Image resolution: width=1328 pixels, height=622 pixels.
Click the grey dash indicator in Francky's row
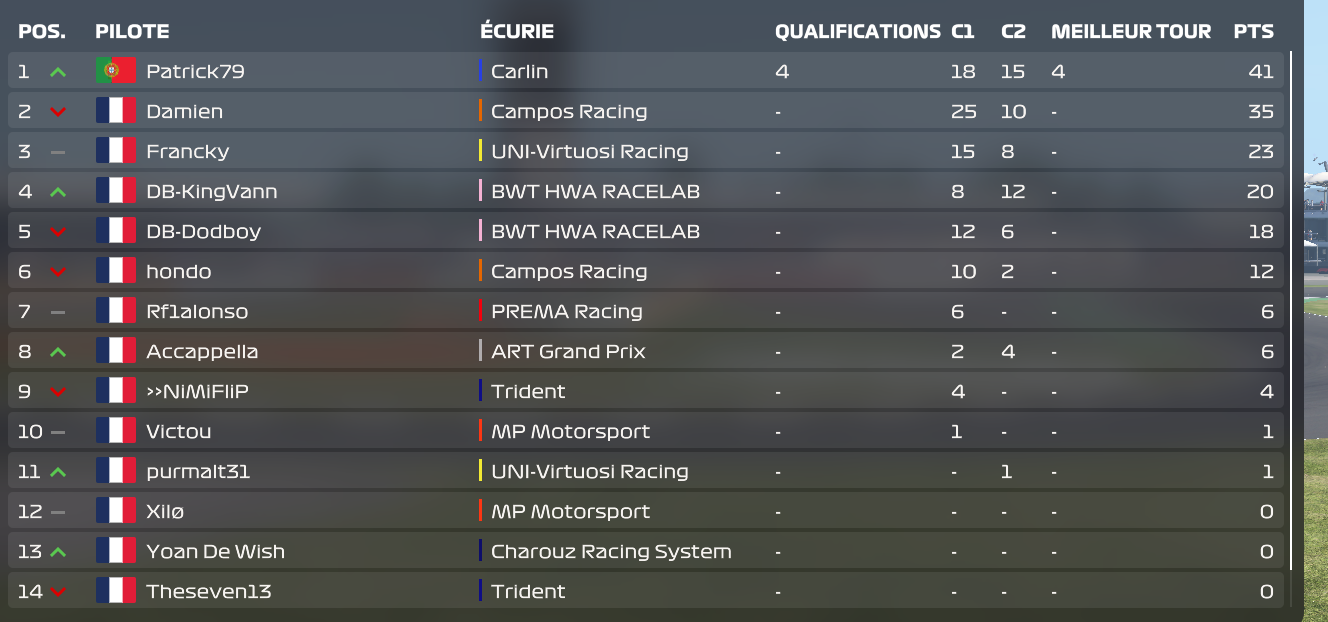58,152
